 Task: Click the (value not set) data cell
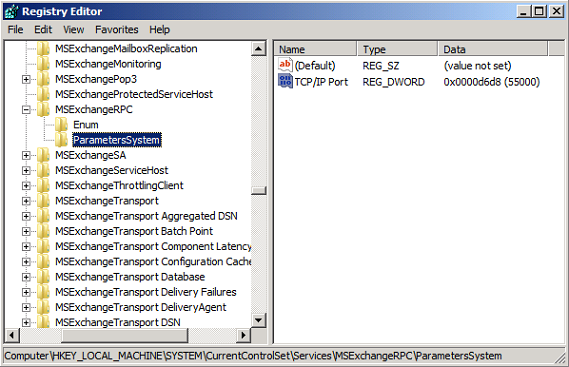[x=477, y=66]
